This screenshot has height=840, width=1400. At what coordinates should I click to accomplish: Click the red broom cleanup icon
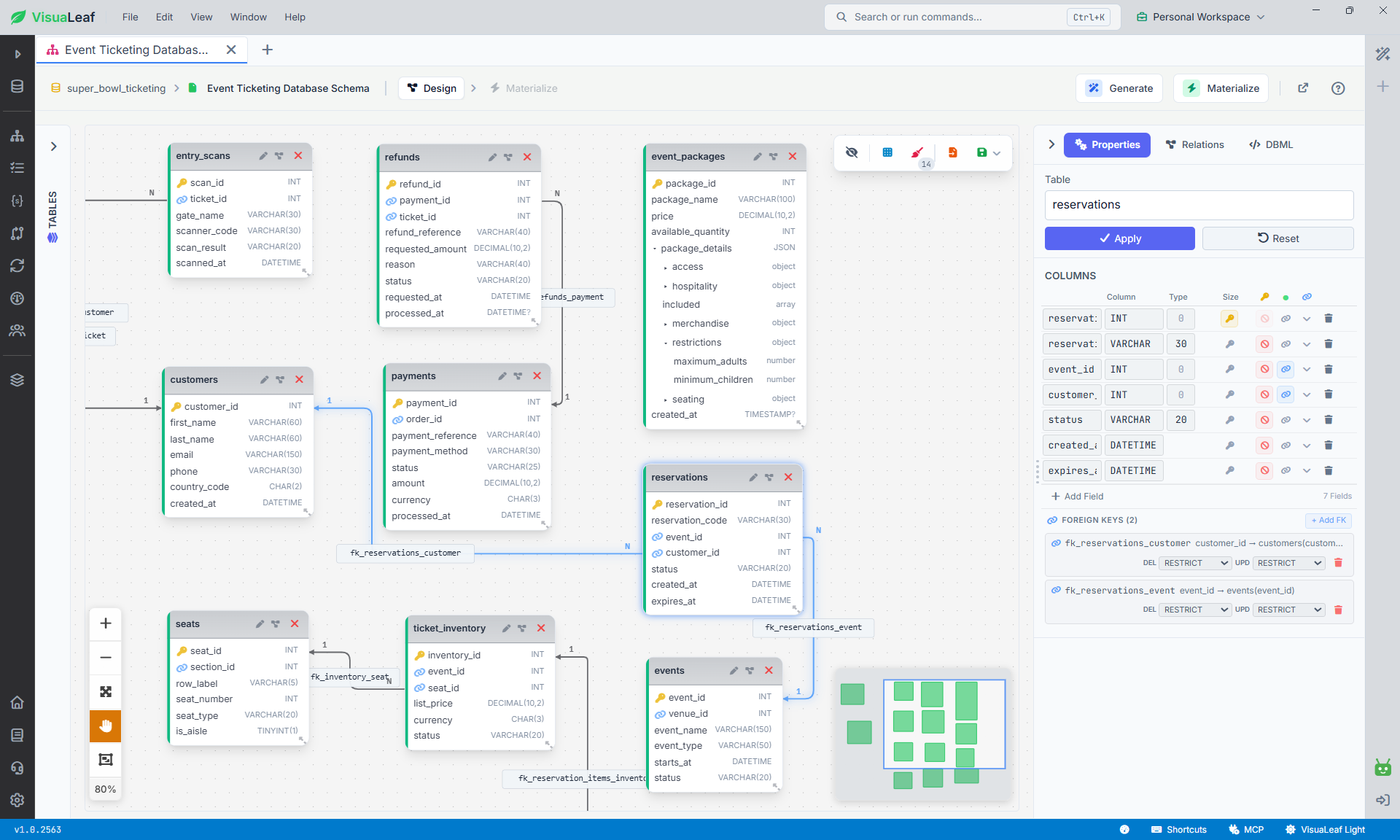(917, 152)
